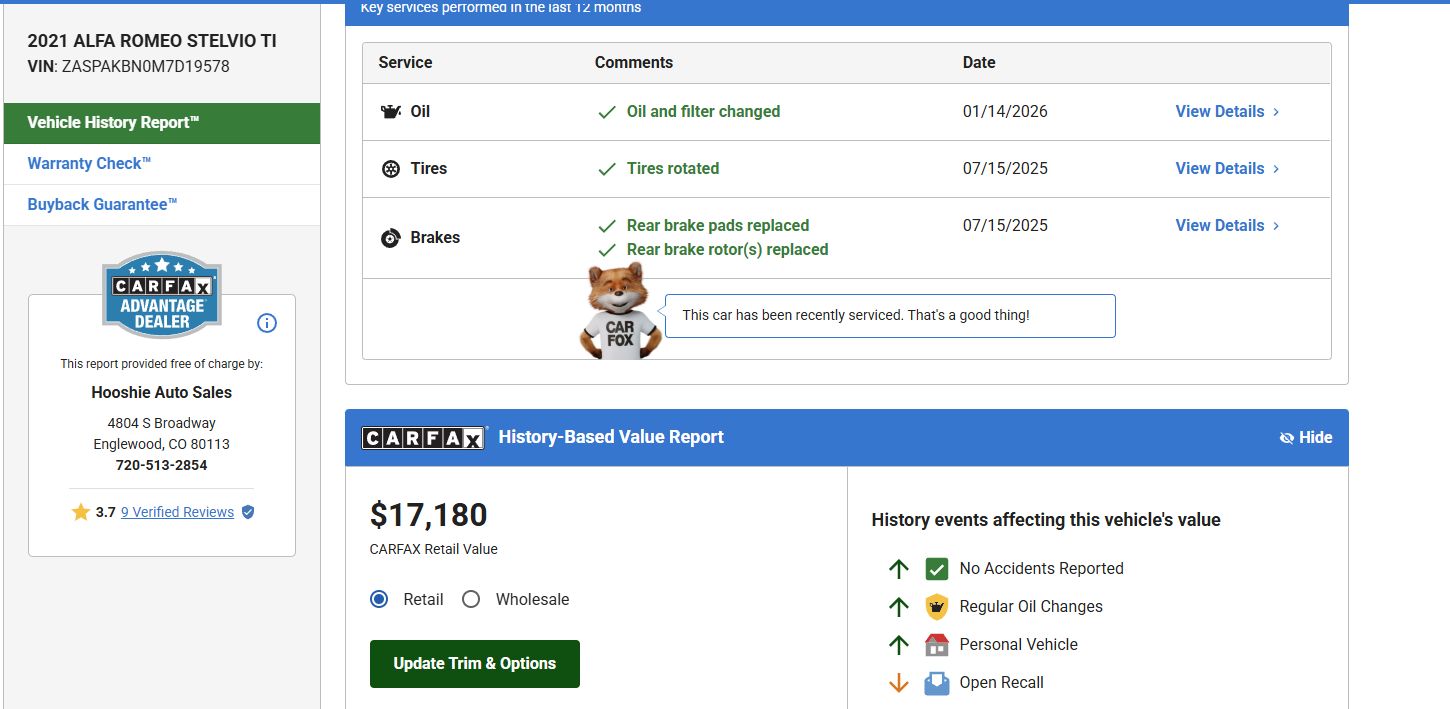Screen dimensions: 1450x709
Task: Expand View Details for Oil service
Action: (x=1227, y=112)
